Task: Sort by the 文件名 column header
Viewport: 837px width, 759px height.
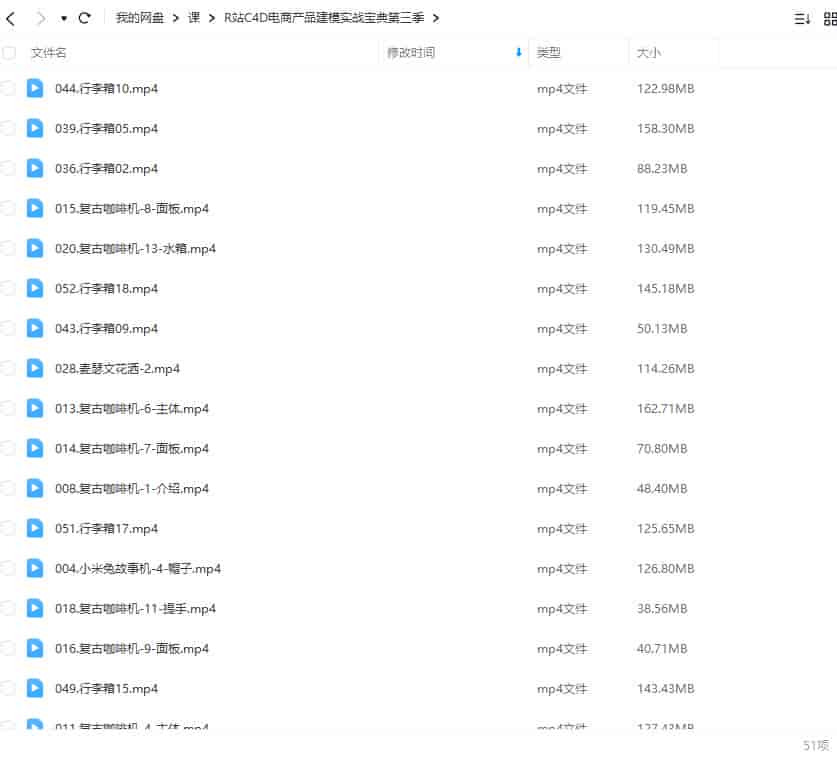Action: point(50,52)
